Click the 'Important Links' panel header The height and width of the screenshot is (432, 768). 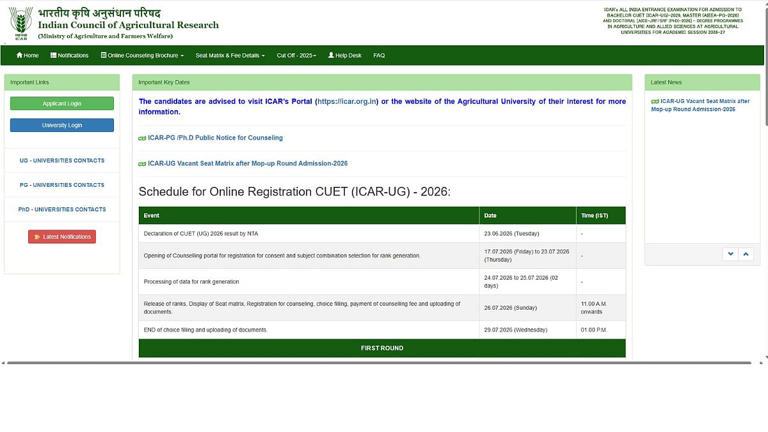tap(62, 82)
